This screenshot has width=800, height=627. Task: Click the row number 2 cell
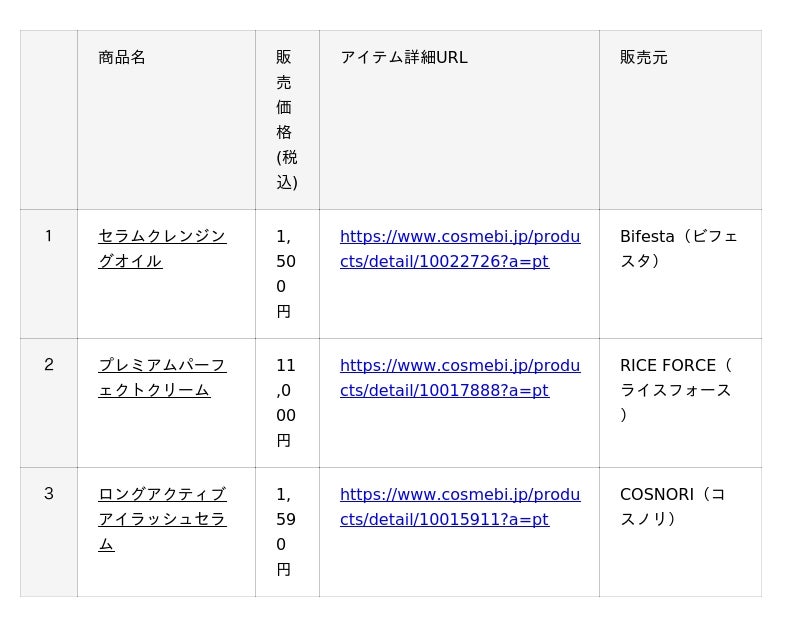tap(48, 365)
